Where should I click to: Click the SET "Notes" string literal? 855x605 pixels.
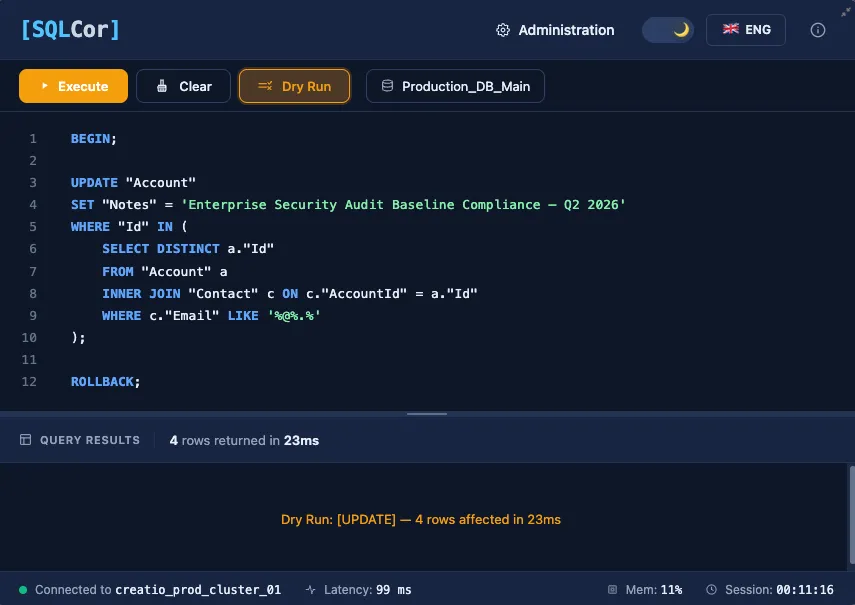(404, 204)
